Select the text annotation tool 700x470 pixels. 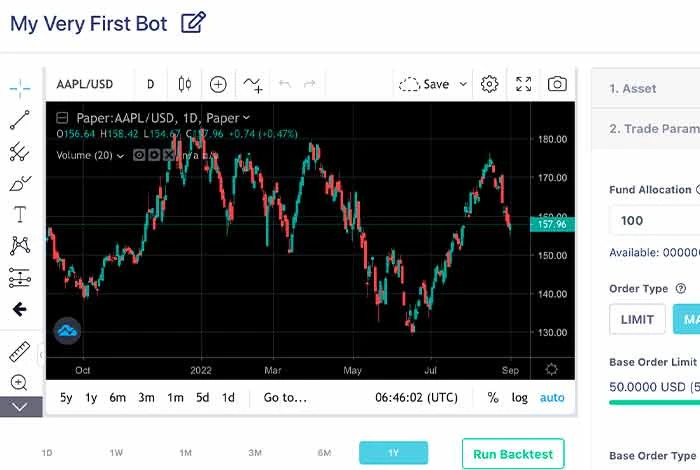20,214
